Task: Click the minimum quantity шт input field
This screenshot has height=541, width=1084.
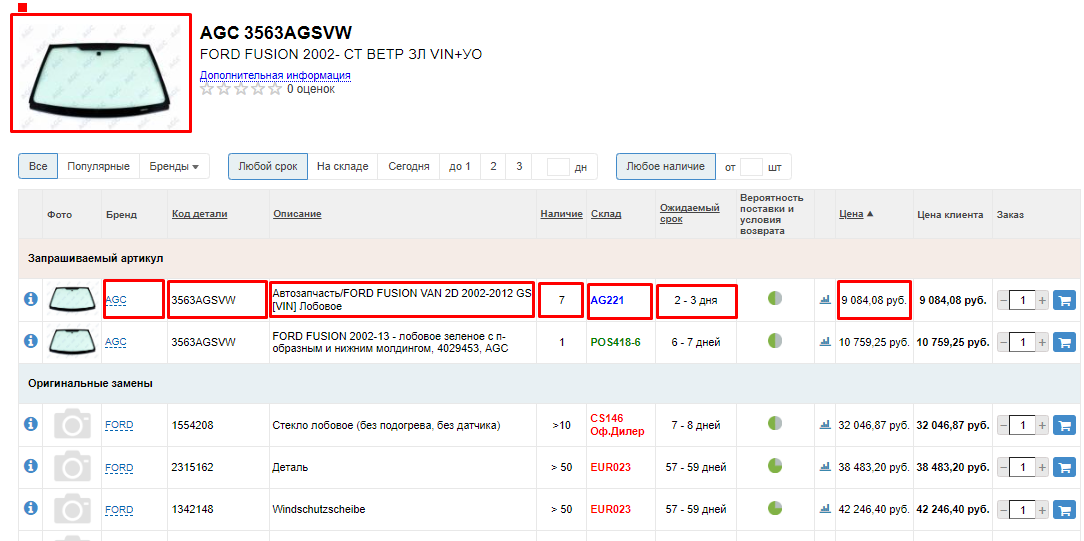Action: 751,167
